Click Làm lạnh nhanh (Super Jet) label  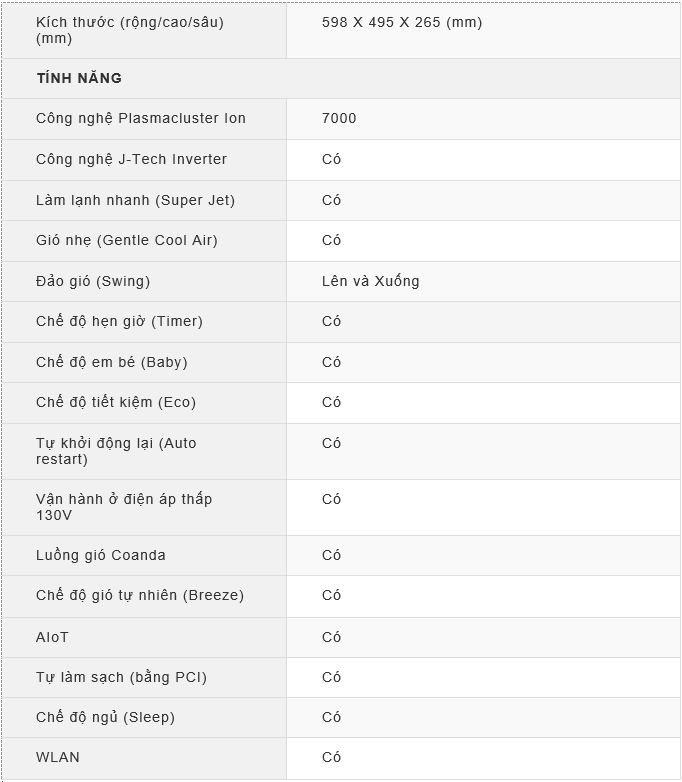[x=135, y=200]
